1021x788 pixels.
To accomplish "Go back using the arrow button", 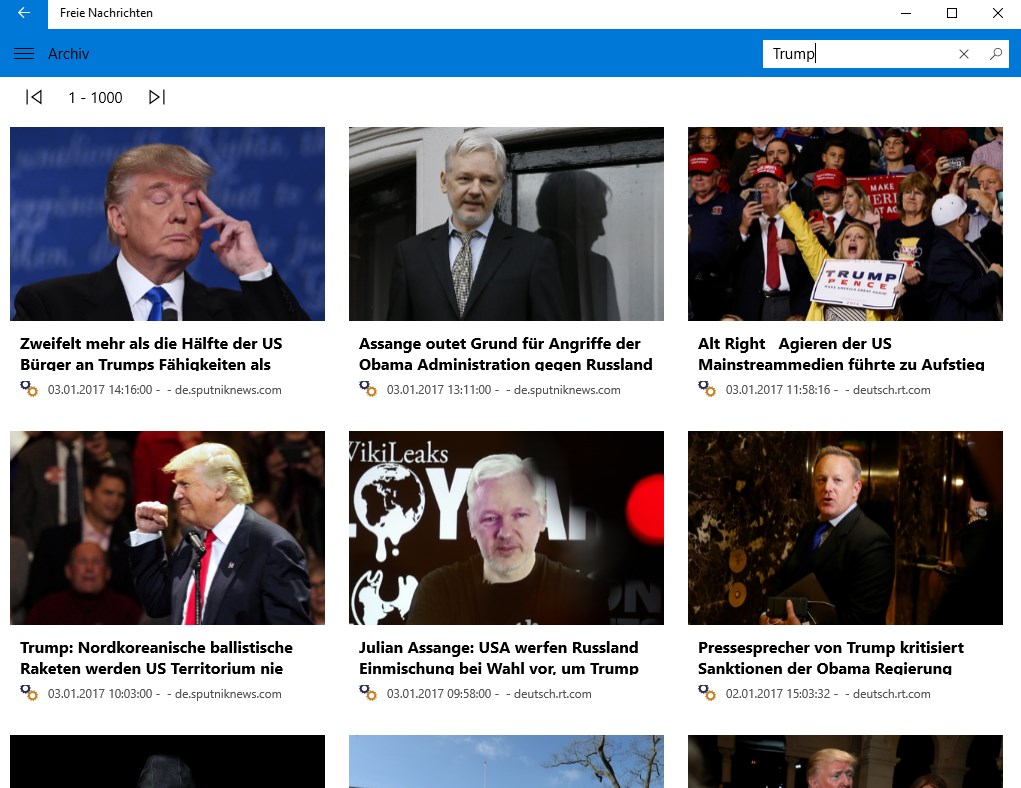I will click(x=24, y=13).
